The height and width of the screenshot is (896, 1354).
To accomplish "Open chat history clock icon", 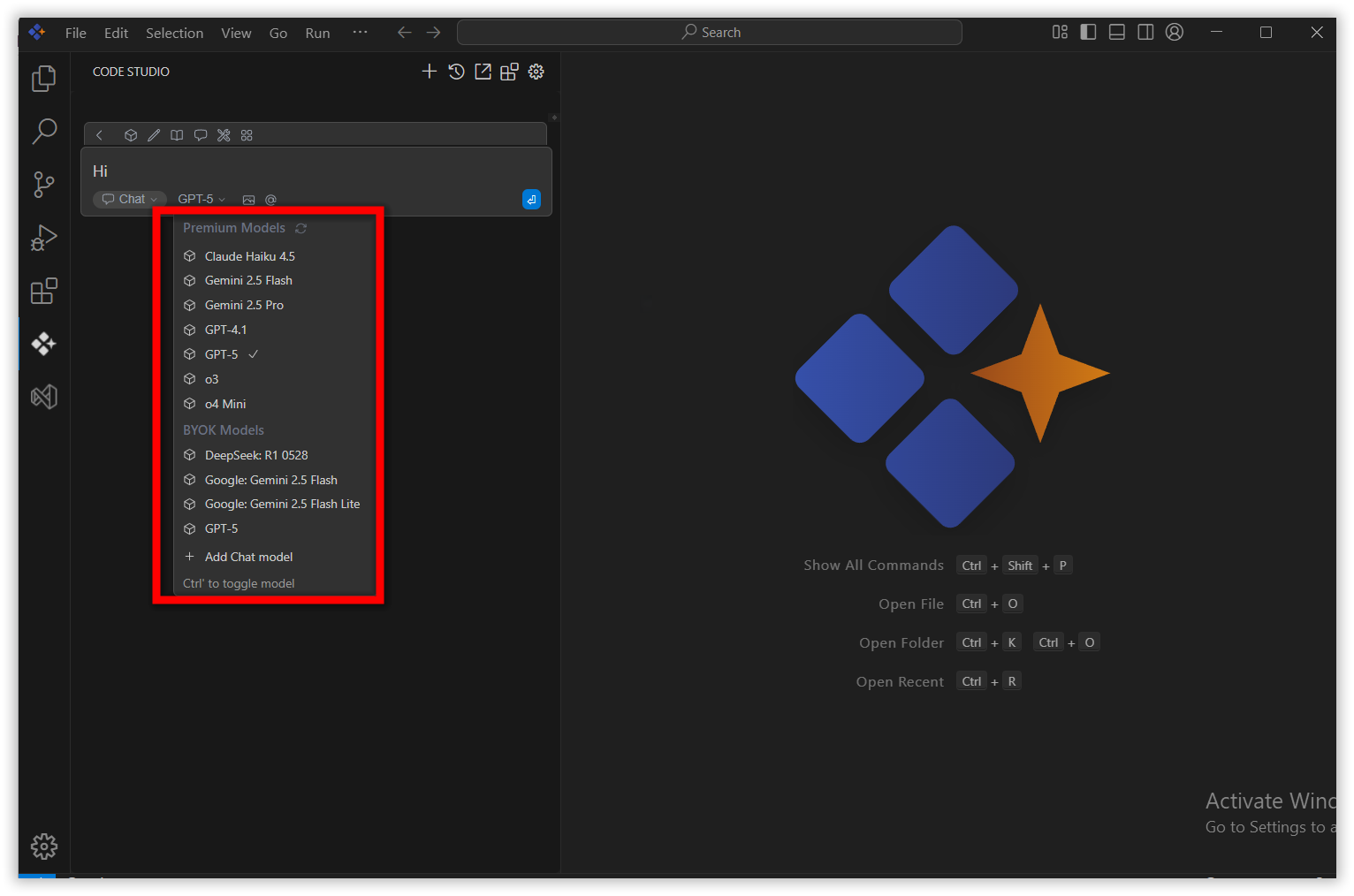I will tap(456, 72).
